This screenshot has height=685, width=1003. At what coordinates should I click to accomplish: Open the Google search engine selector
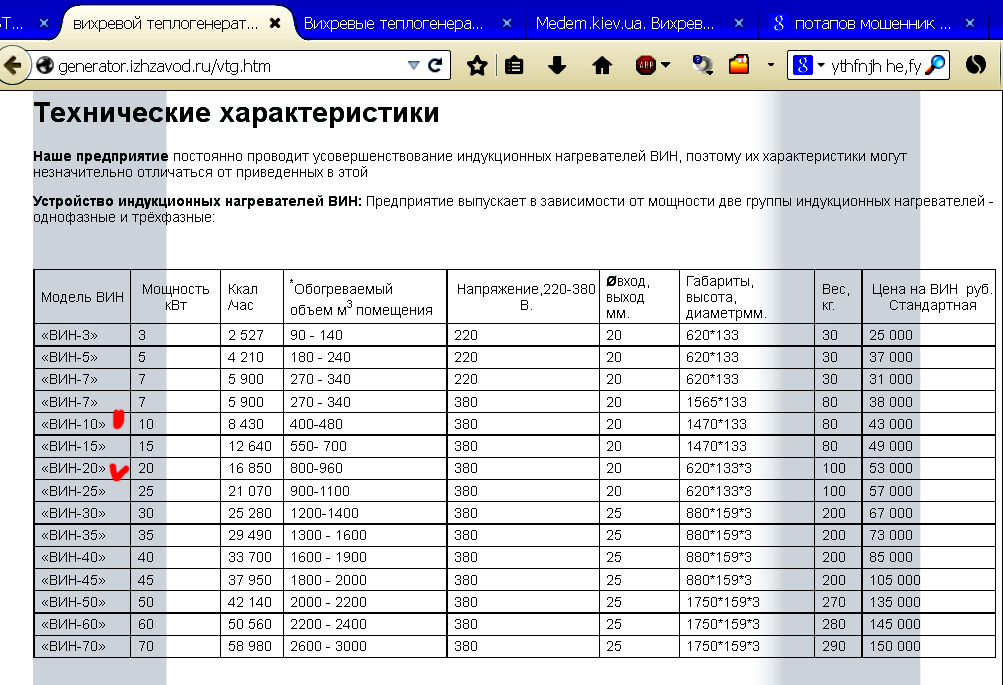[808, 65]
